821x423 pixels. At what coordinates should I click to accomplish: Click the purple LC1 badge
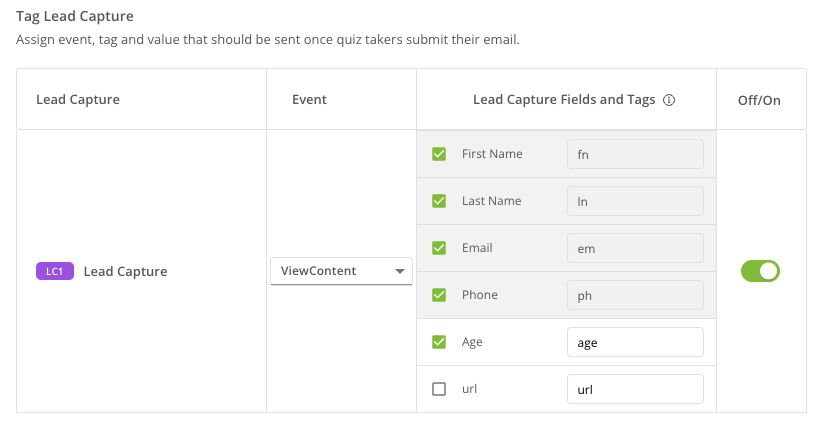point(55,271)
